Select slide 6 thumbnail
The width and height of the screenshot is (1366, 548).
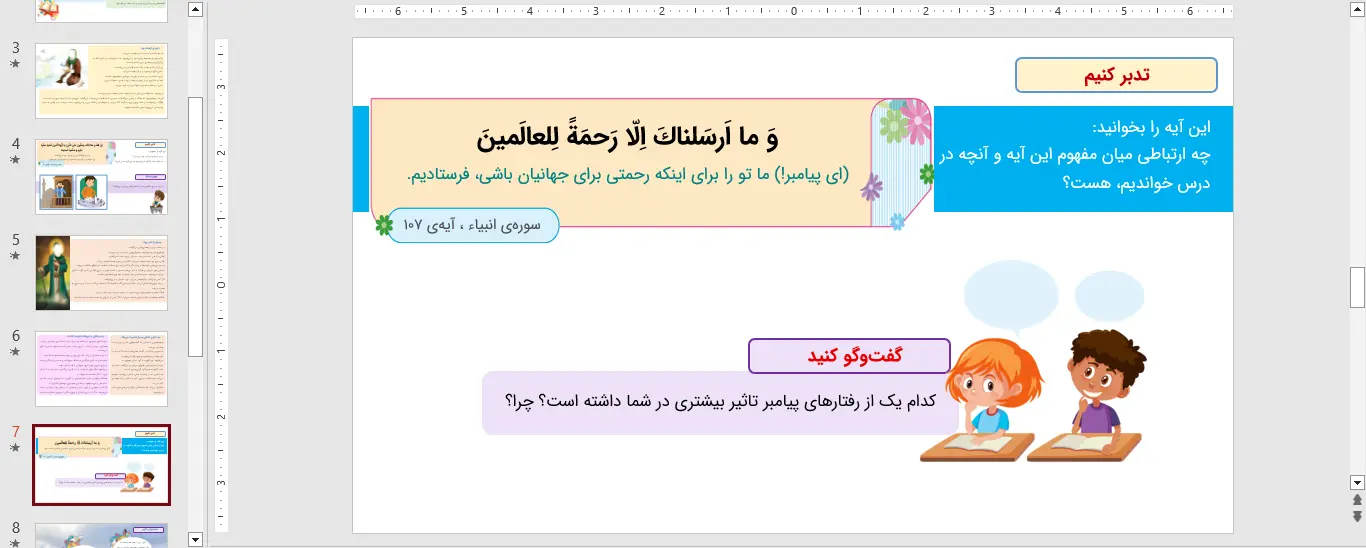pos(101,368)
